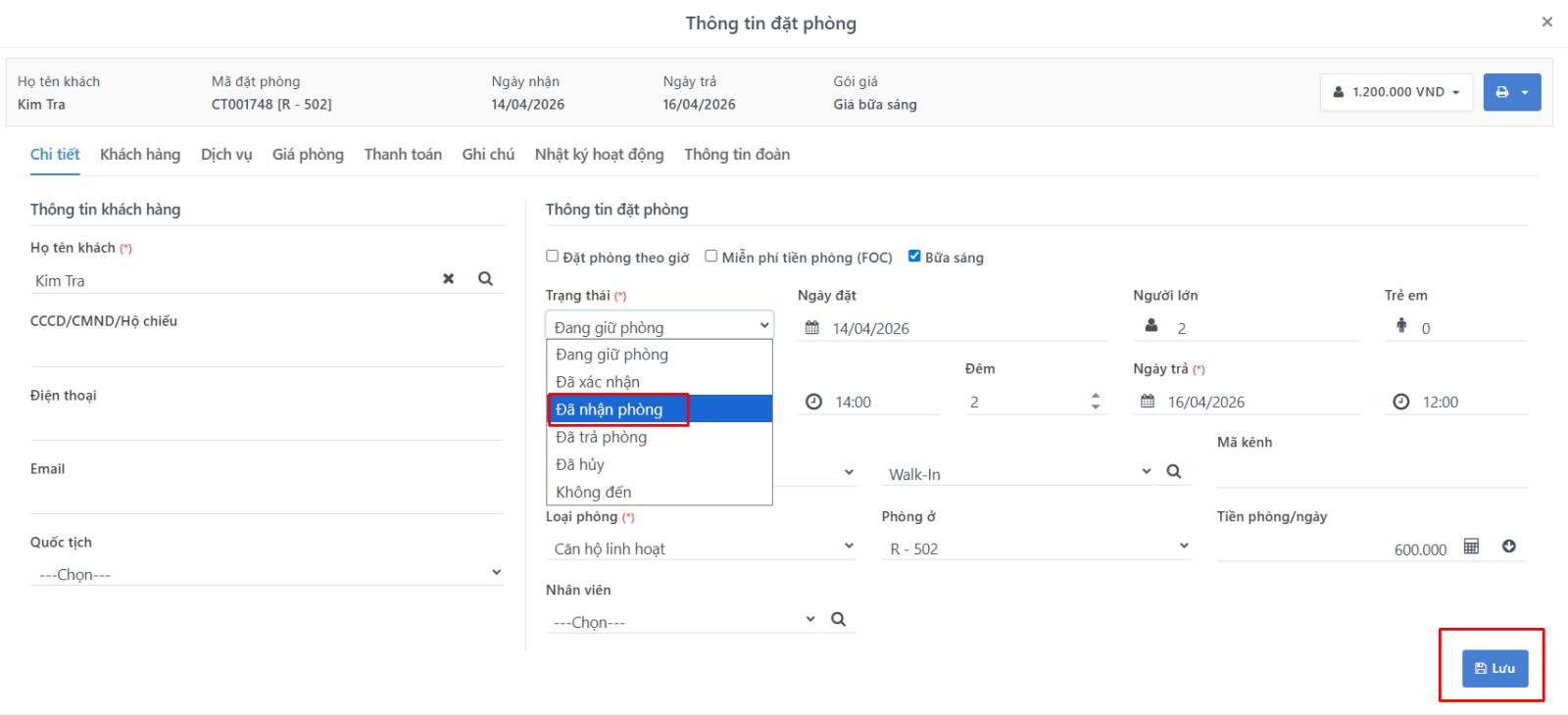1568x715 pixels.
Task: Open Loại phòng Căn hộ linh hoạt dropdown
Action: tap(701, 548)
